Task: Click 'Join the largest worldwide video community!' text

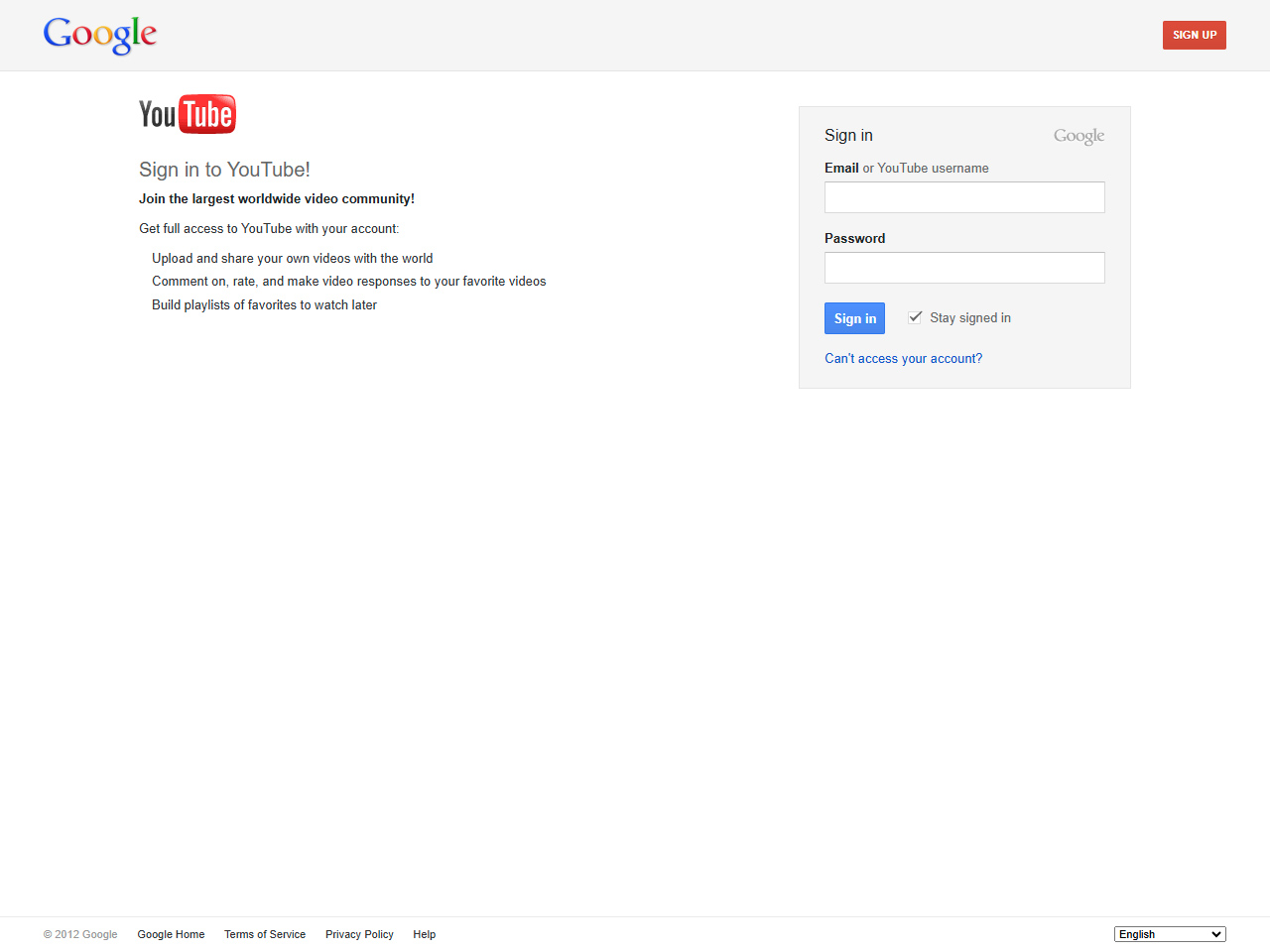Action: (277, 198)
